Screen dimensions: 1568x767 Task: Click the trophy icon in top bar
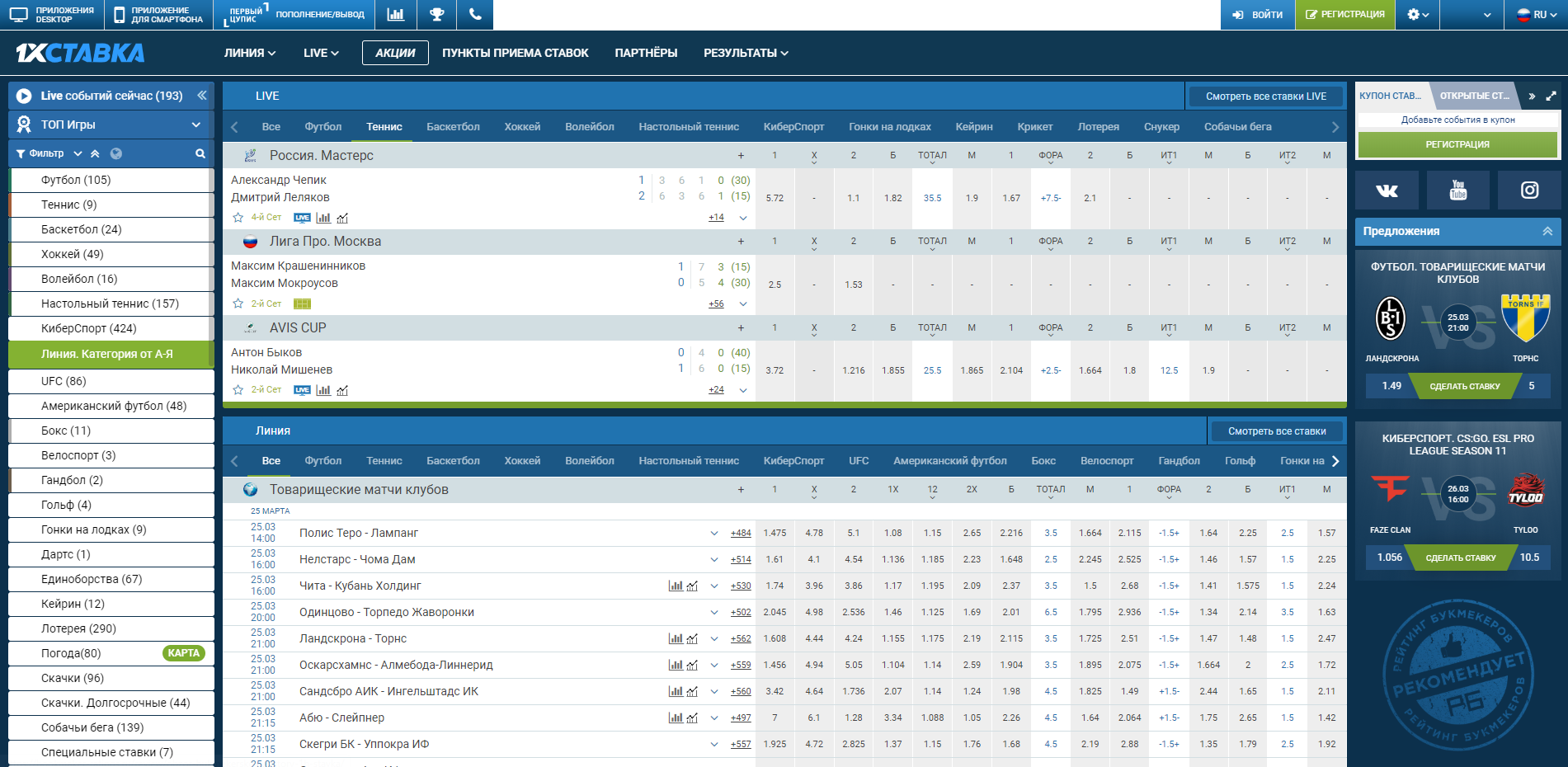437,15
